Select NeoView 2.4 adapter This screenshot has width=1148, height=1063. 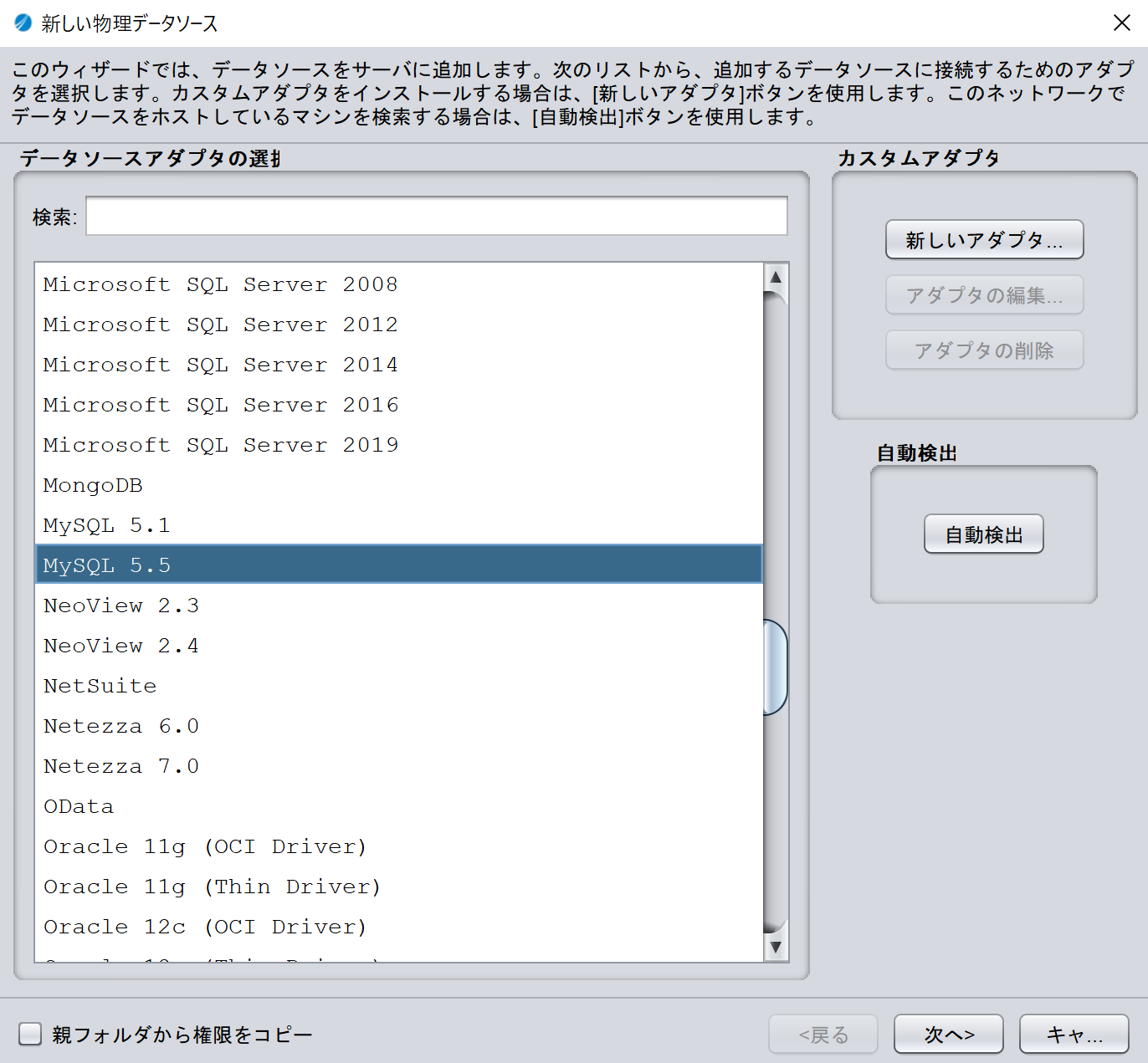pyautogui.click(x=399, y=646)
